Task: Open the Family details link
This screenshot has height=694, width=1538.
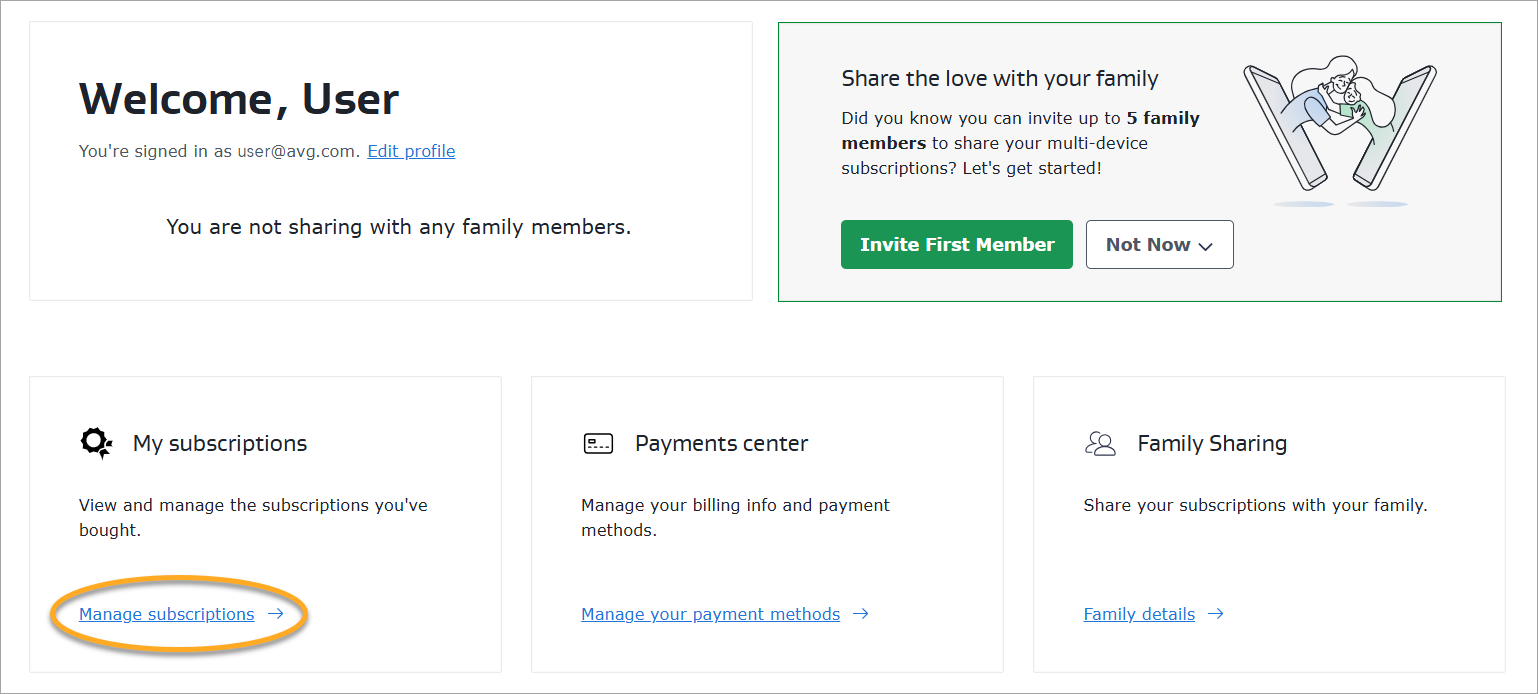Action: 1139,614
